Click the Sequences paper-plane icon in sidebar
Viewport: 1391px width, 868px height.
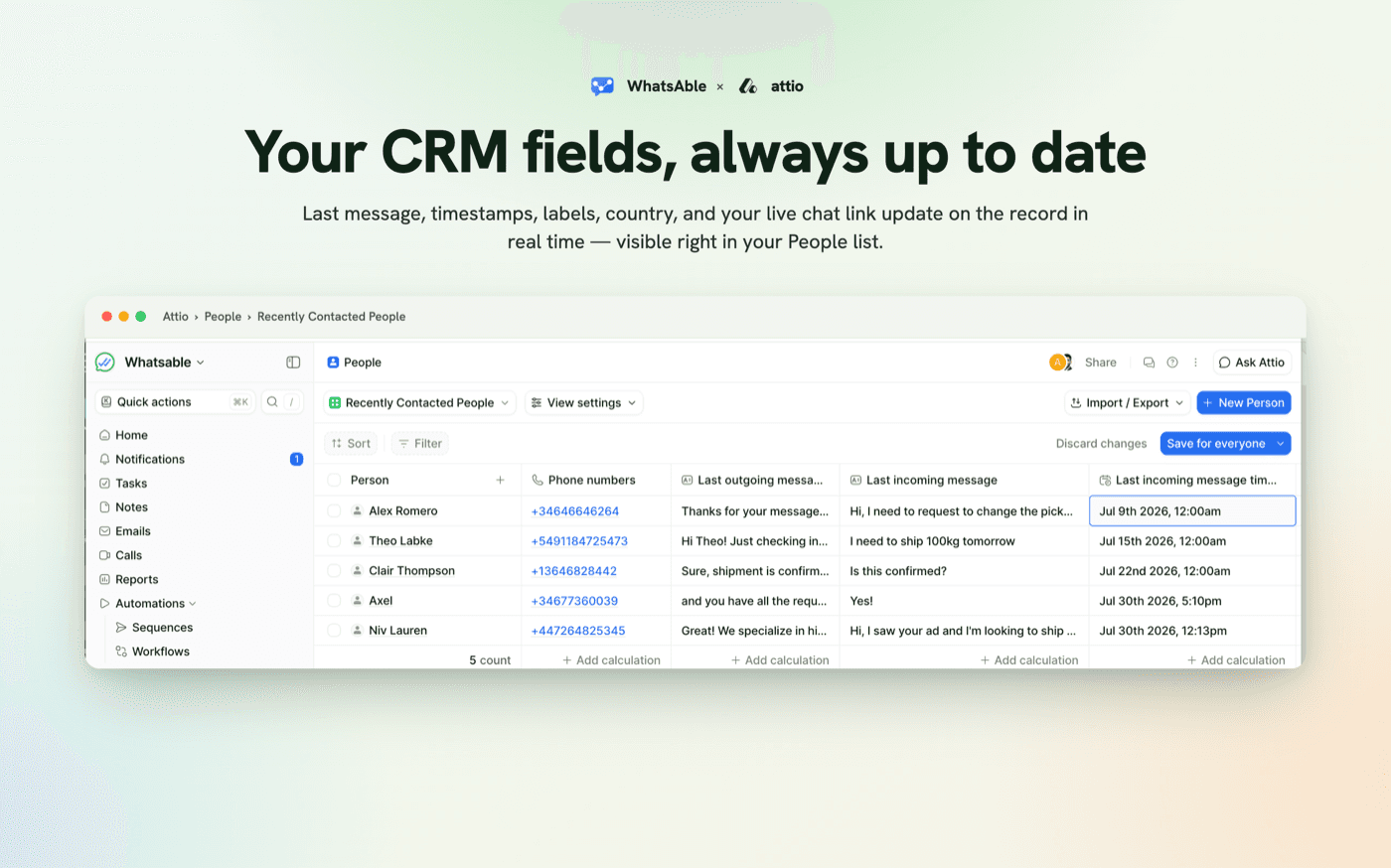(x=121, y=628)
